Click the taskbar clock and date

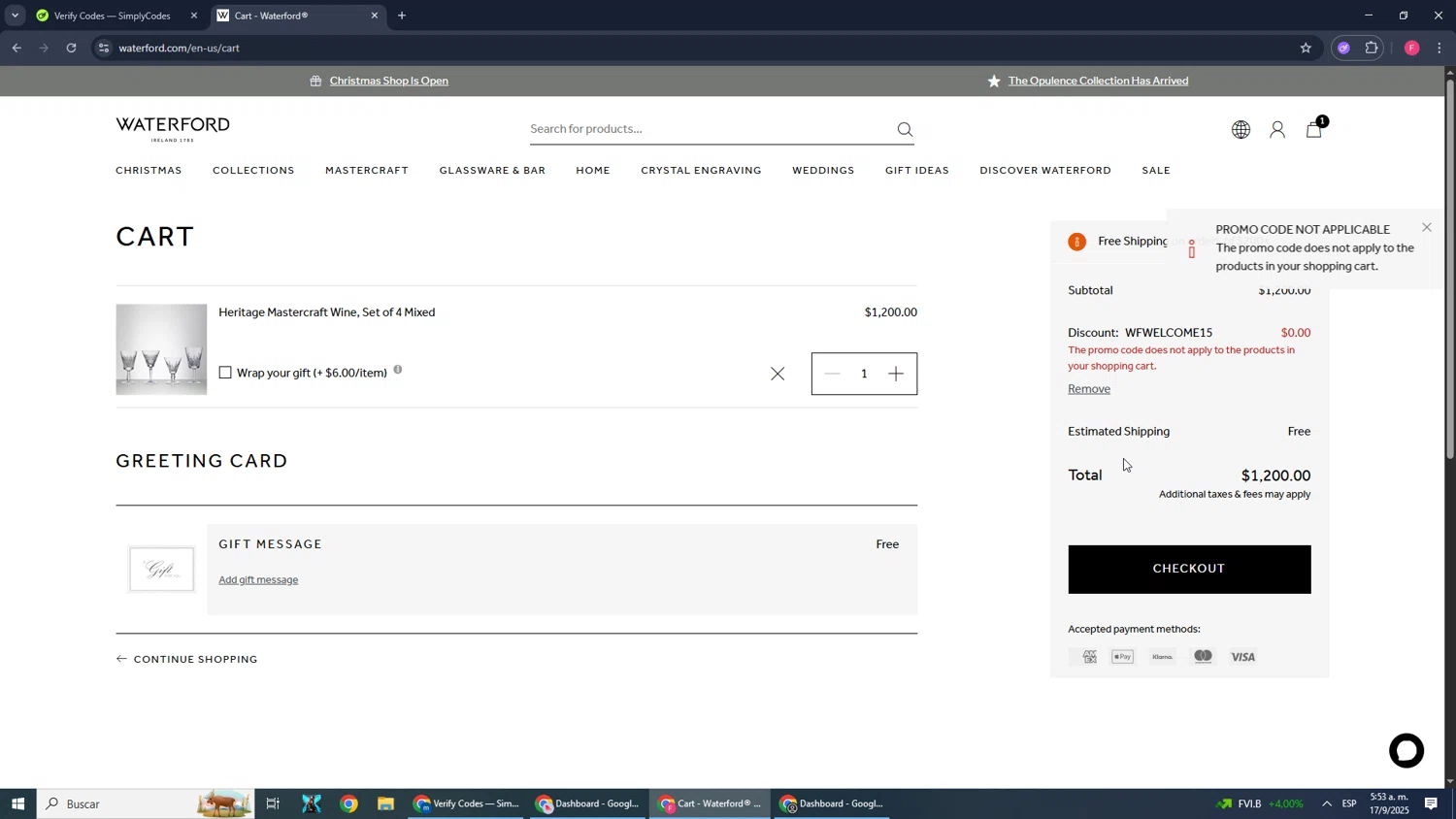(x=1389, y=803)
